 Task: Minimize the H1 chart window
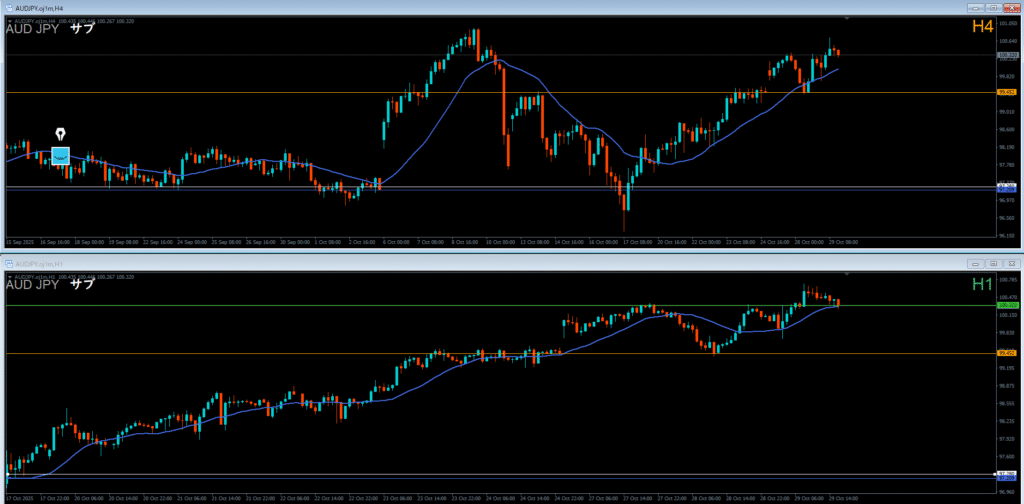tap(973, 263)
